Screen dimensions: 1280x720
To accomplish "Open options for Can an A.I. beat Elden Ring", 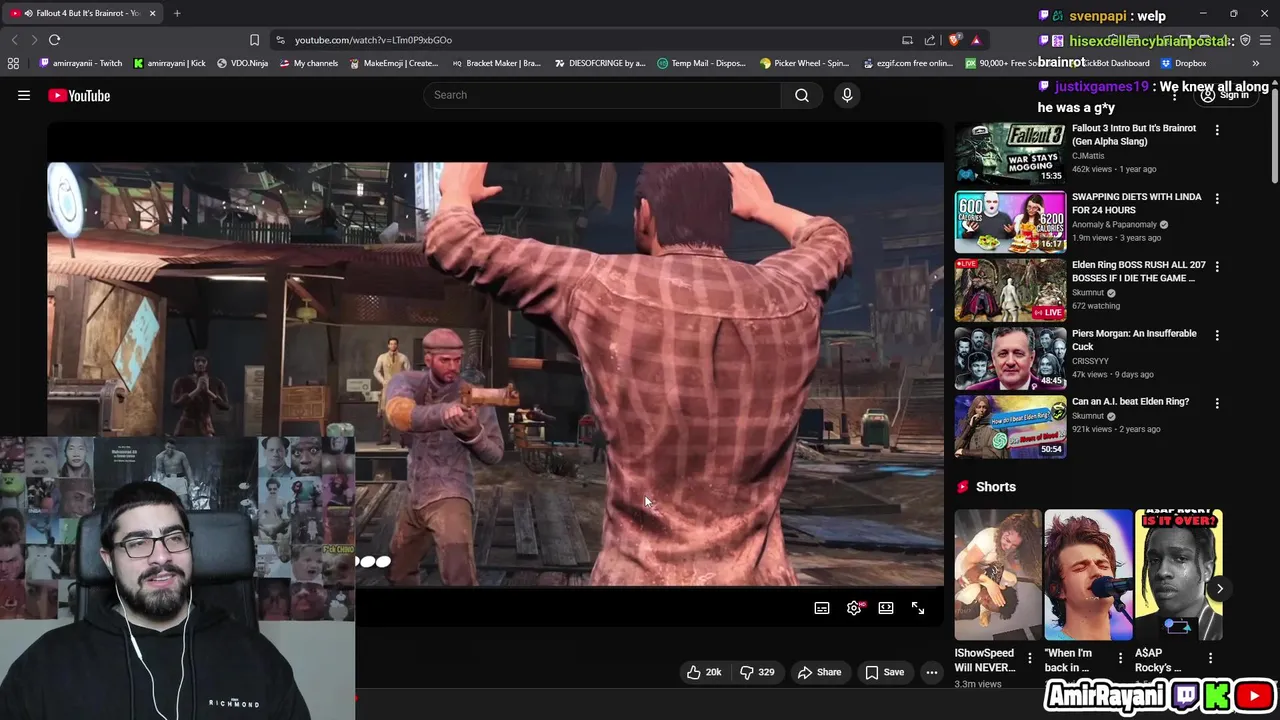I will 1217,403.
